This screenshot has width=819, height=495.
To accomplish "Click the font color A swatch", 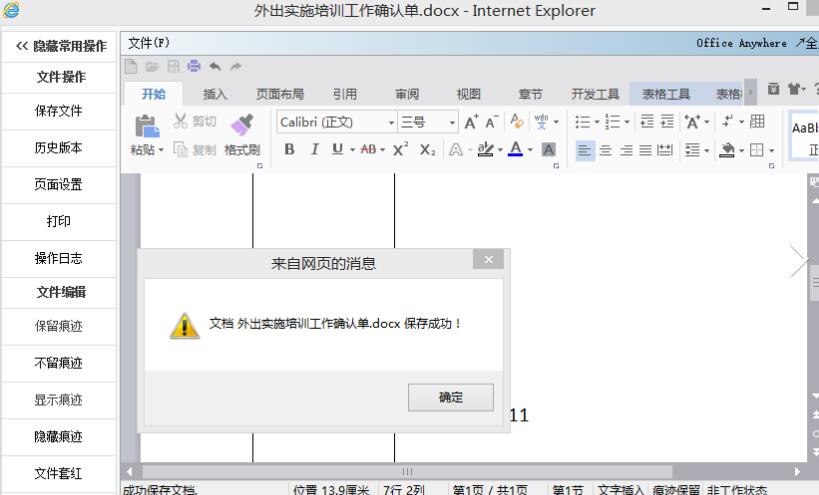I will point(516,149).
